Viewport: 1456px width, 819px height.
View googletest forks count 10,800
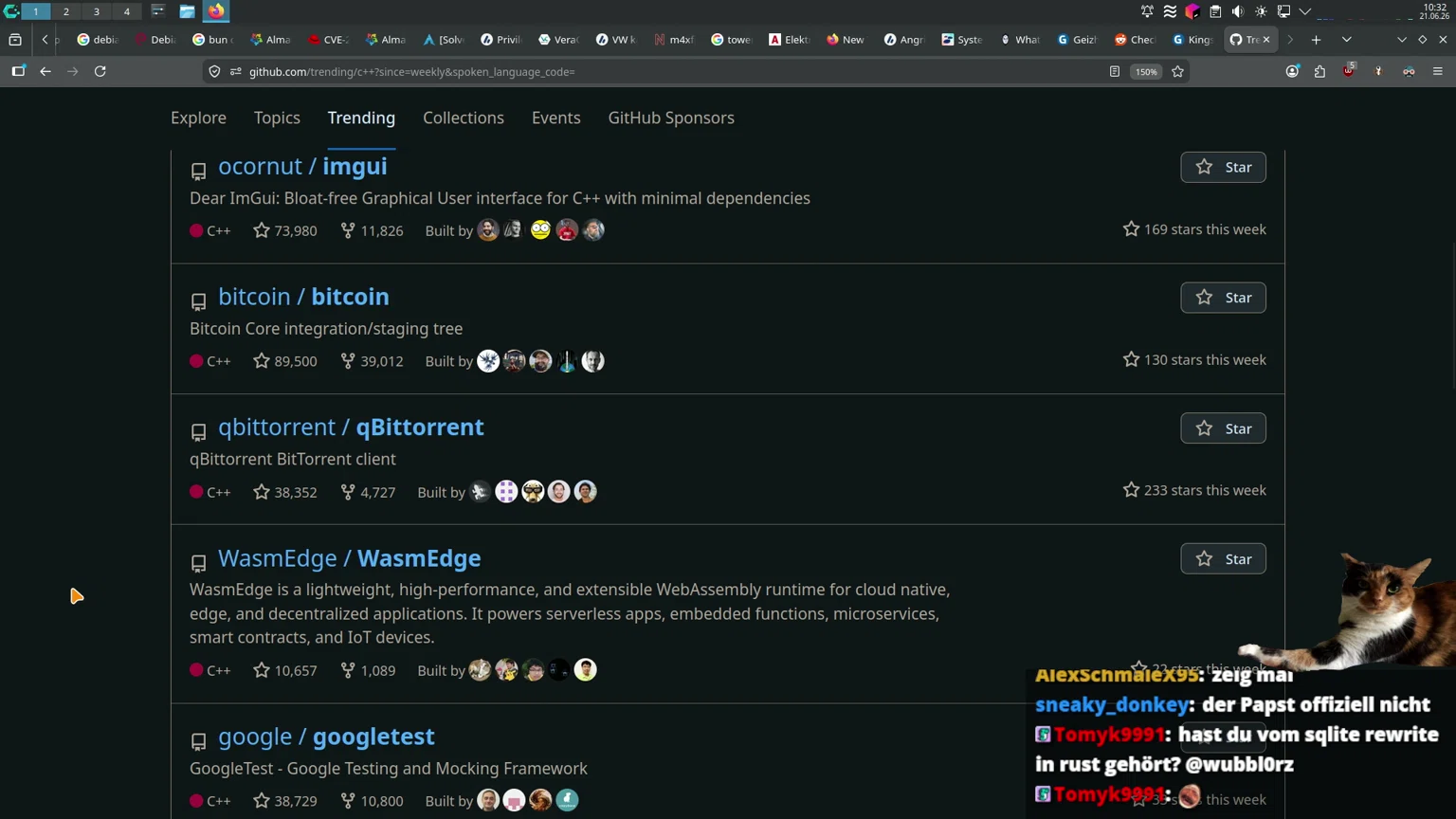(x=372, y=801)
